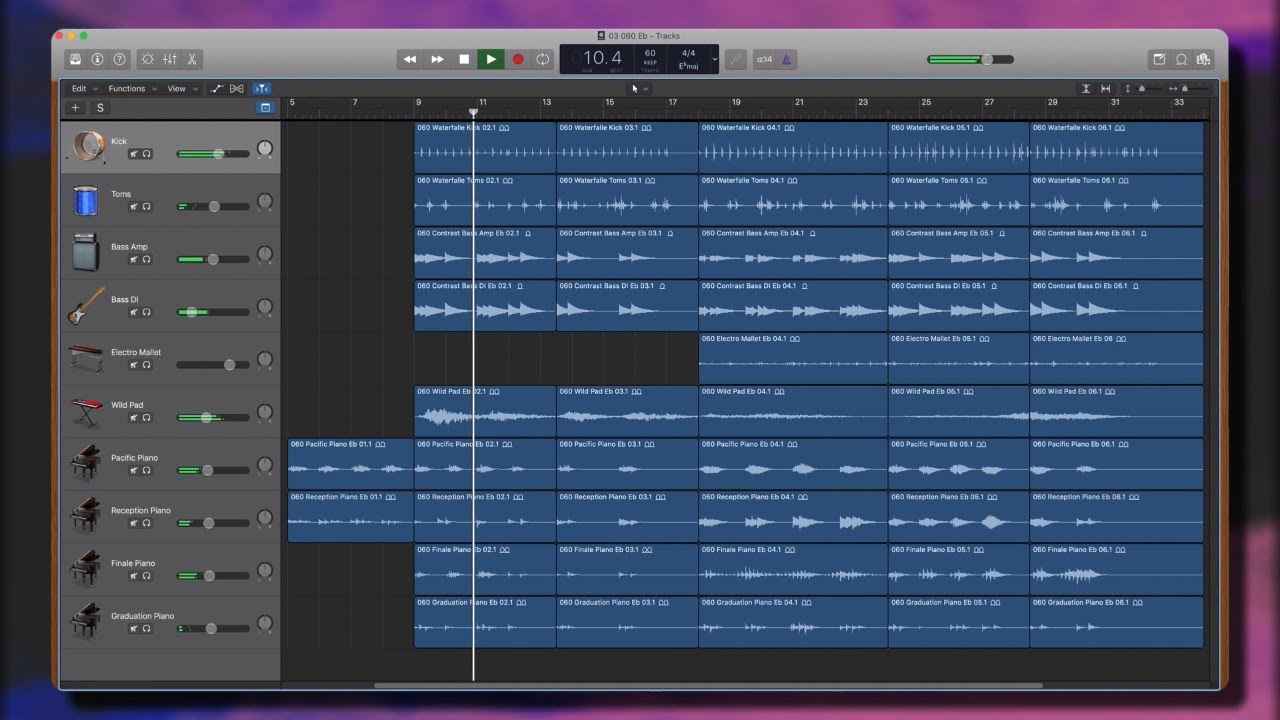Open the Smart Controls panel

tap(148, 59)
